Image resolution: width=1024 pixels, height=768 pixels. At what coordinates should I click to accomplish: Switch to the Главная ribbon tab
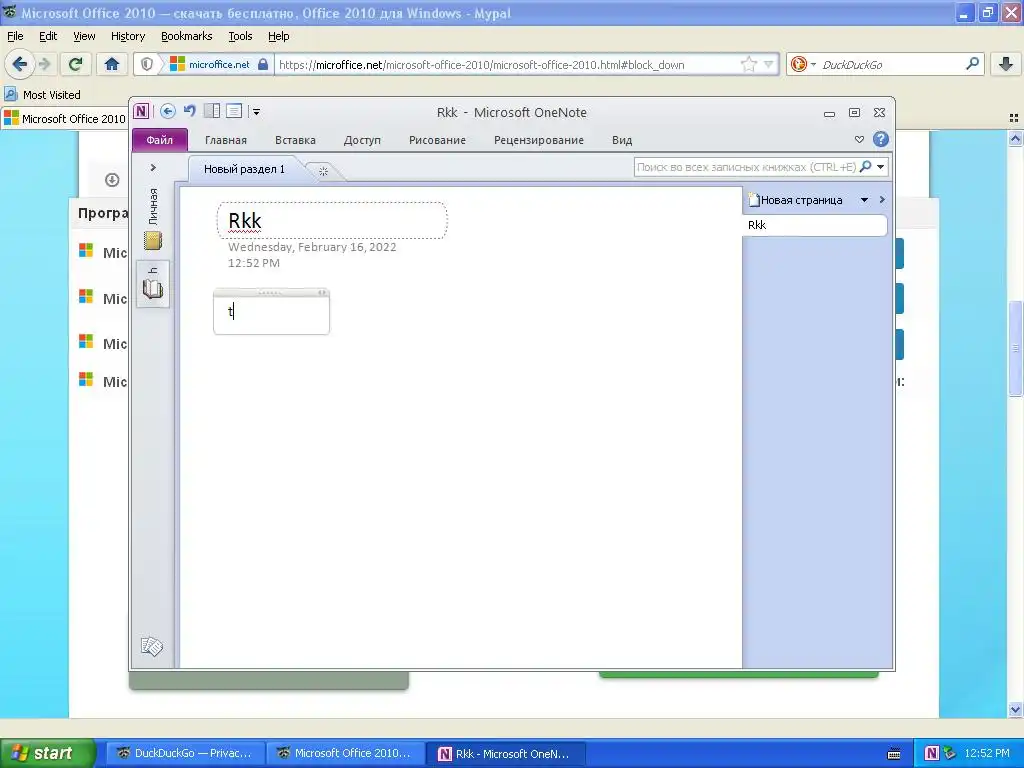pos(226,140)
